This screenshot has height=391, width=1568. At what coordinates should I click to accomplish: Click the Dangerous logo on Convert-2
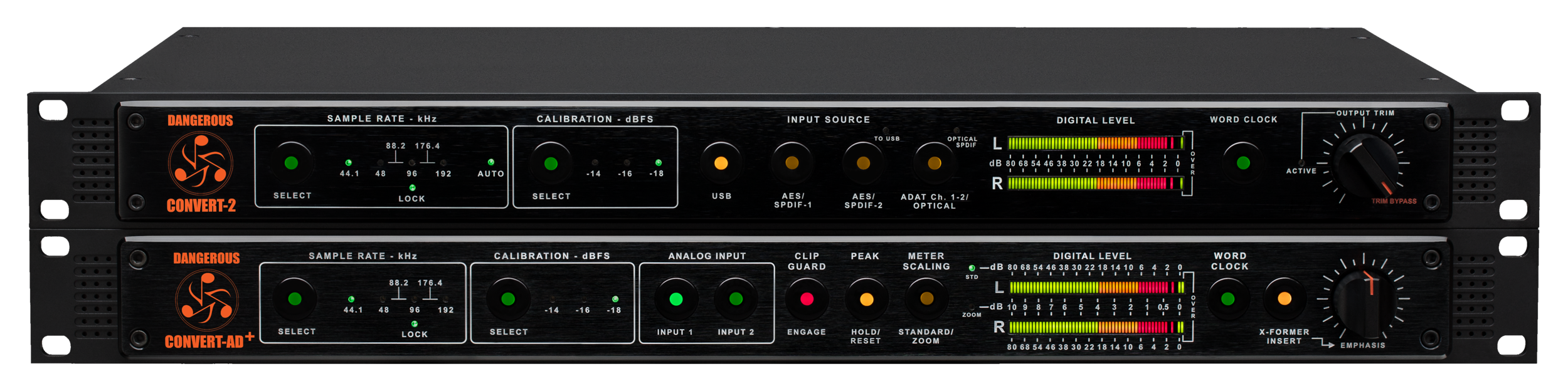tap(200, 164)
